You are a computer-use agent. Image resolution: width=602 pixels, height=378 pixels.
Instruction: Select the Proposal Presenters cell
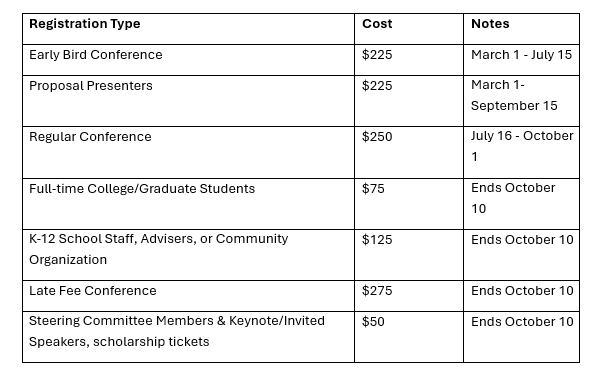coord(188,101)
